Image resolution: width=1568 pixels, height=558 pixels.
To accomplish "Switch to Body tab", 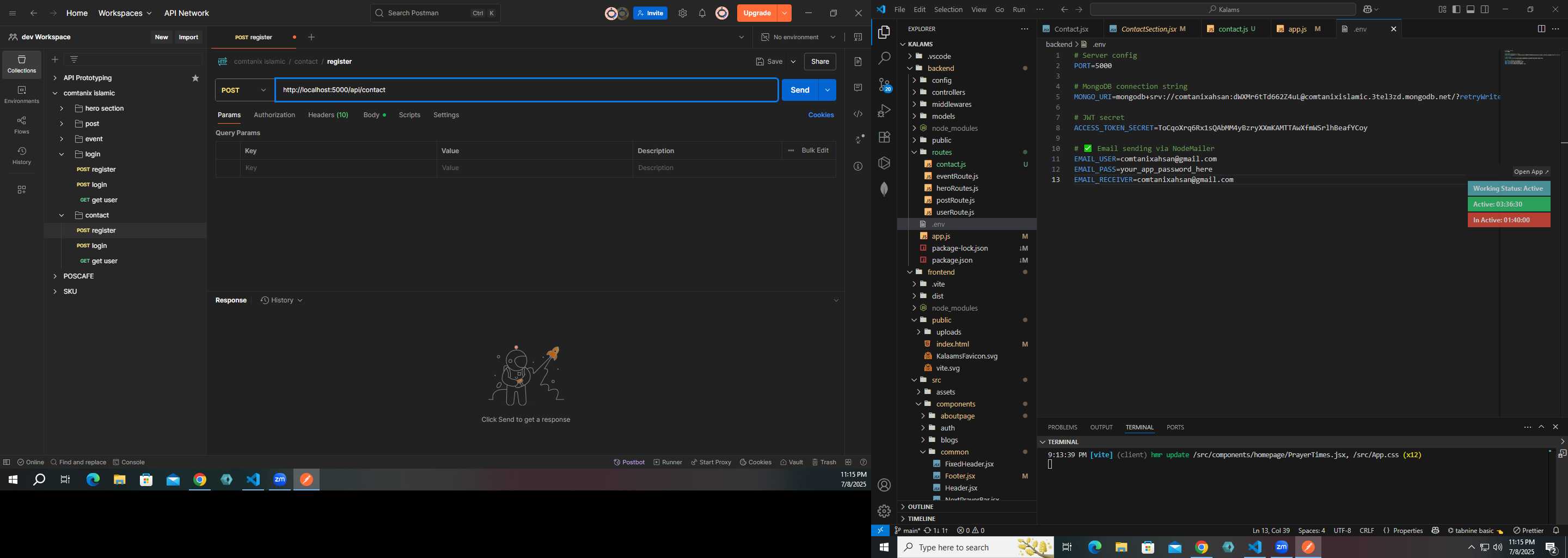I will (375, 115).
